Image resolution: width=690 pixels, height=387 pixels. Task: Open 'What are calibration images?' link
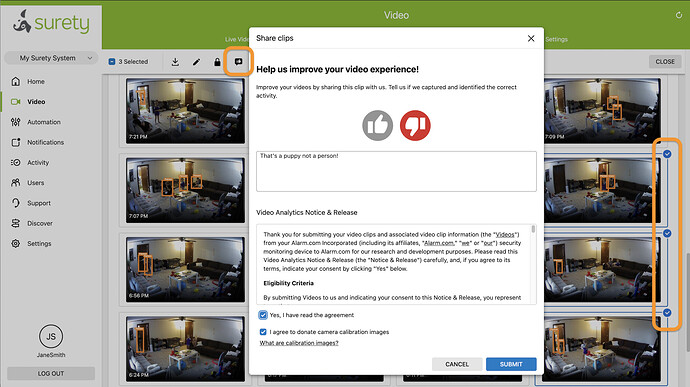tap(299, 343)
